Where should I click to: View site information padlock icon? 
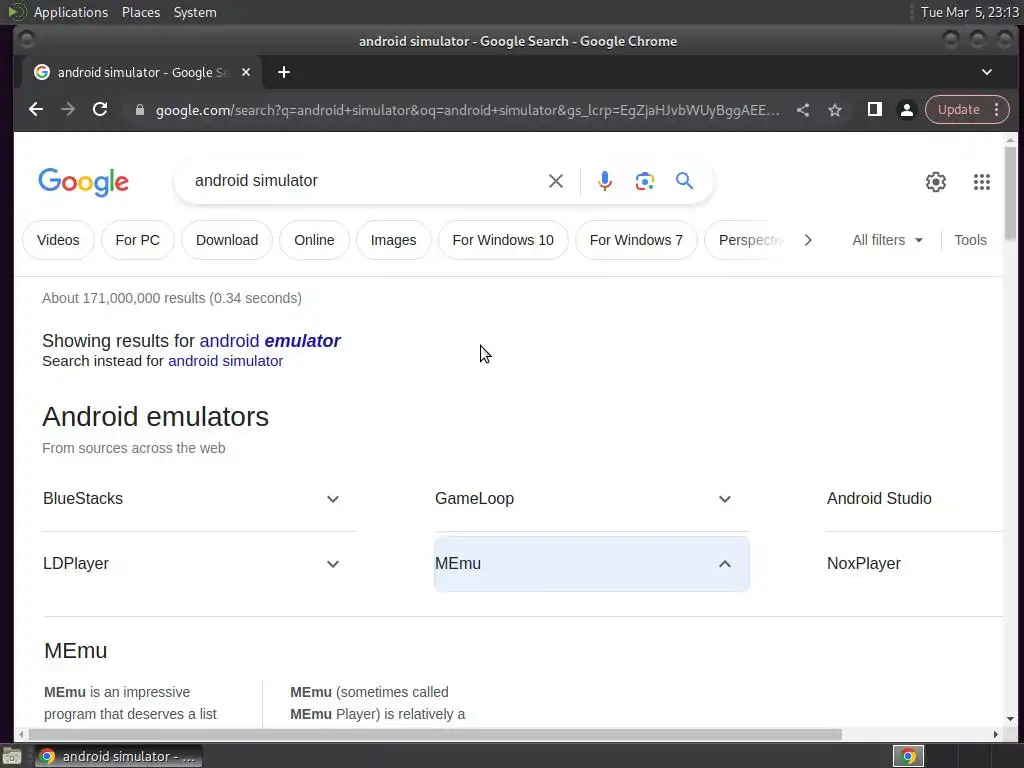tap(140, 110)
